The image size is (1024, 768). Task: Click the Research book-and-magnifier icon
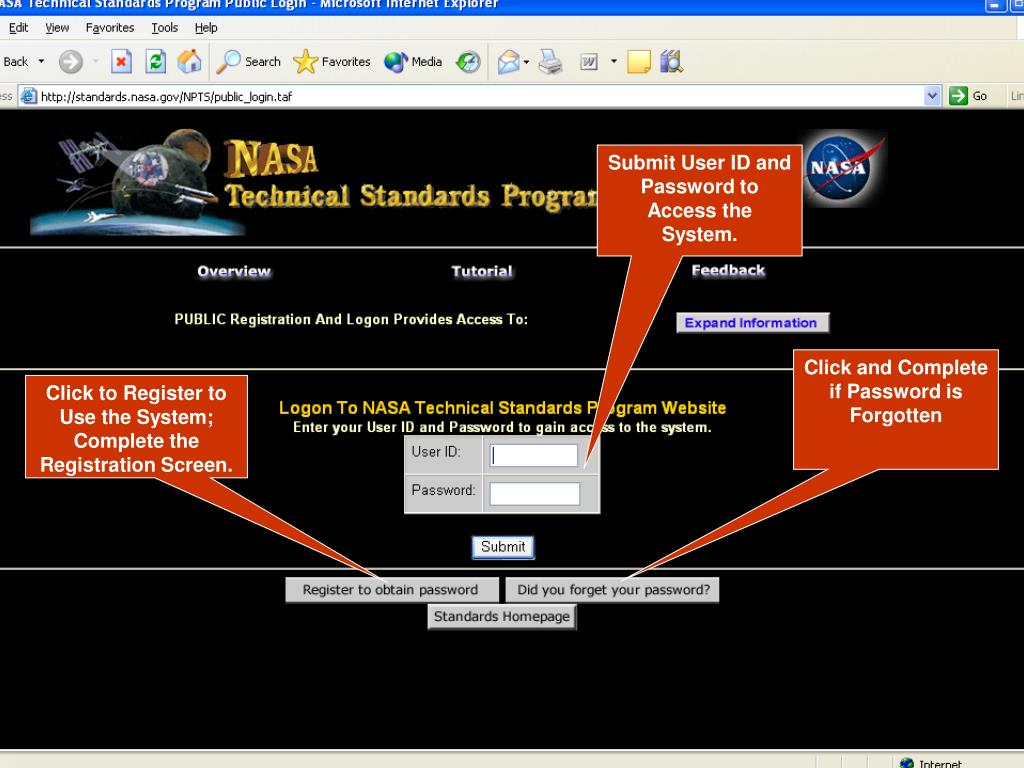coord(671,62)
